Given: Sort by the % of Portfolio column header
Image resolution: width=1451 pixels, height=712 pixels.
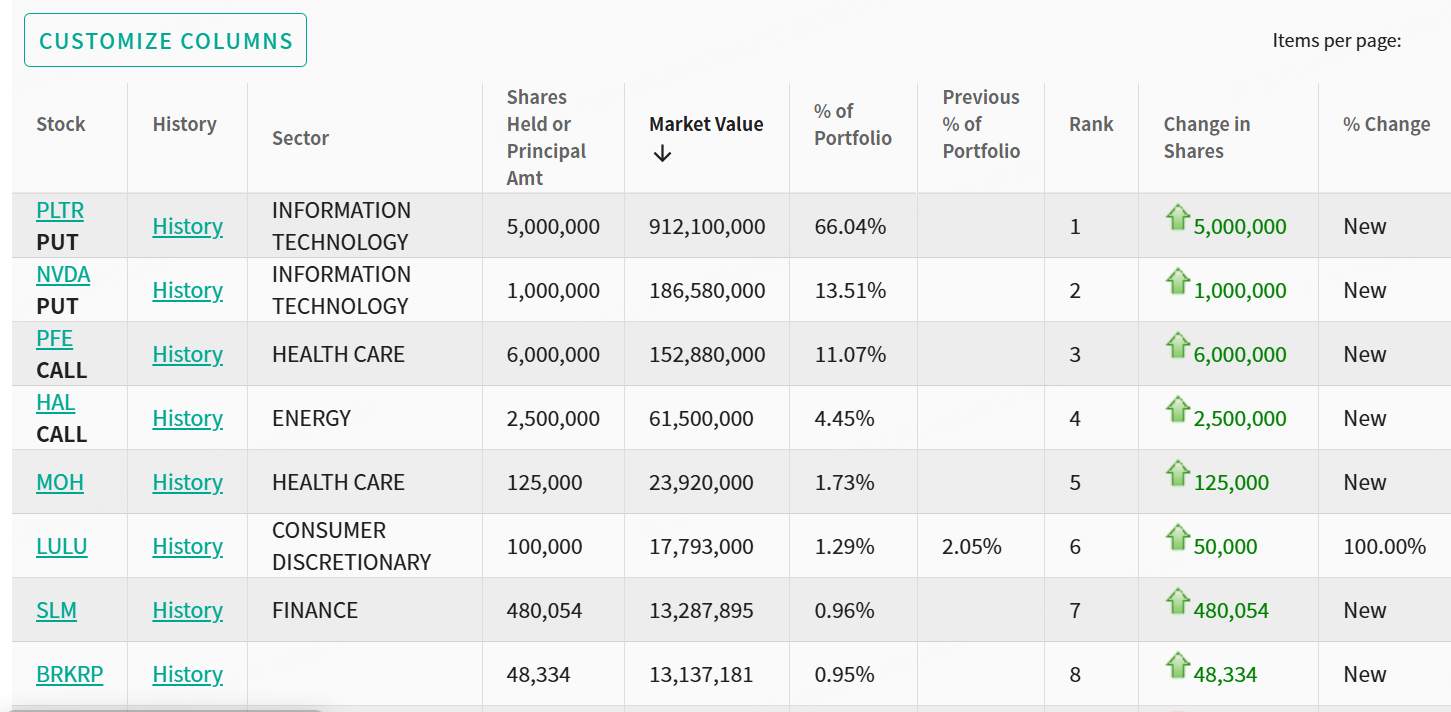Looking at the screenshot, I should point(852,125).
